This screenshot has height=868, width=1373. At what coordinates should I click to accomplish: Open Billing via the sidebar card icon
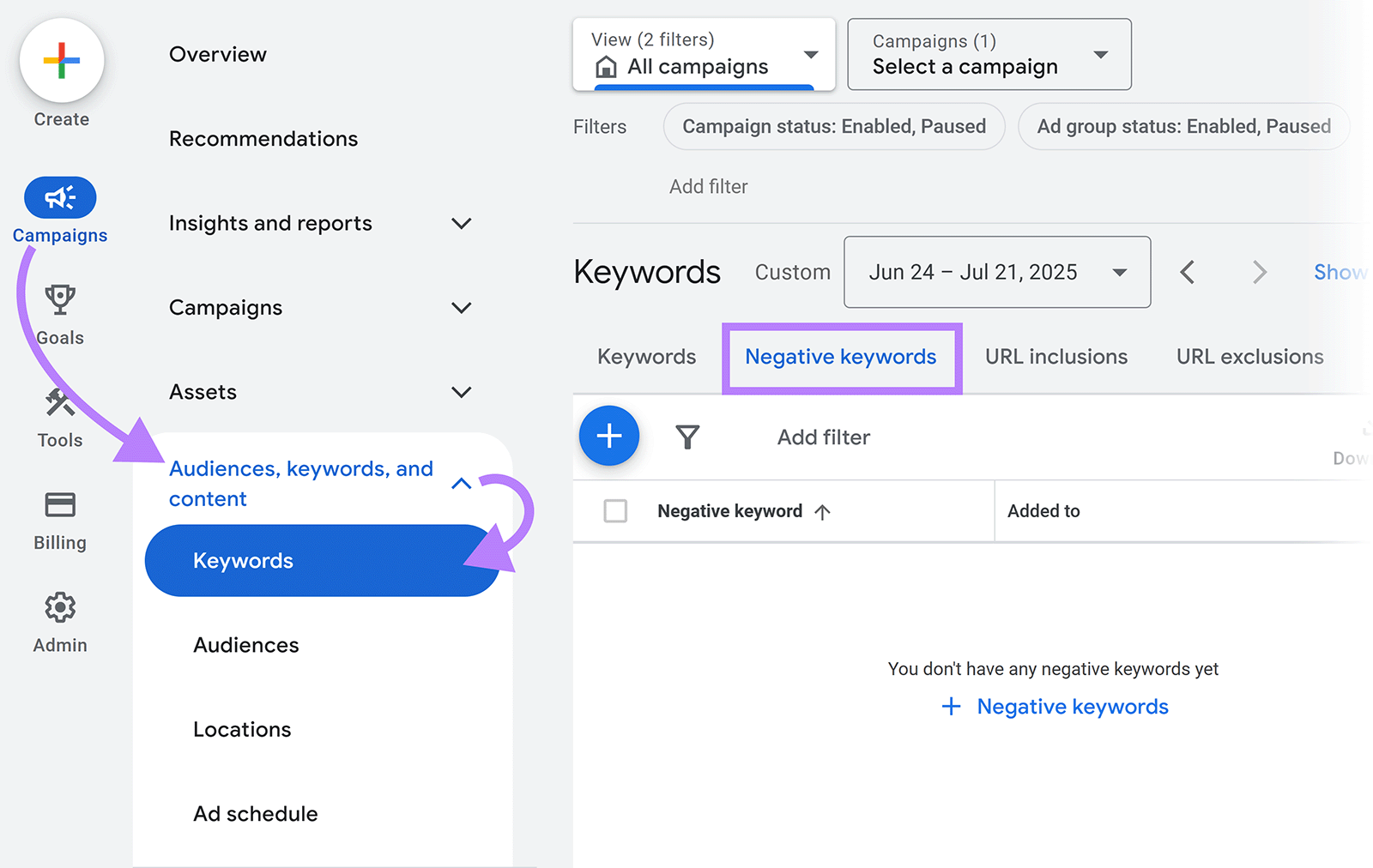coord(60,506)
